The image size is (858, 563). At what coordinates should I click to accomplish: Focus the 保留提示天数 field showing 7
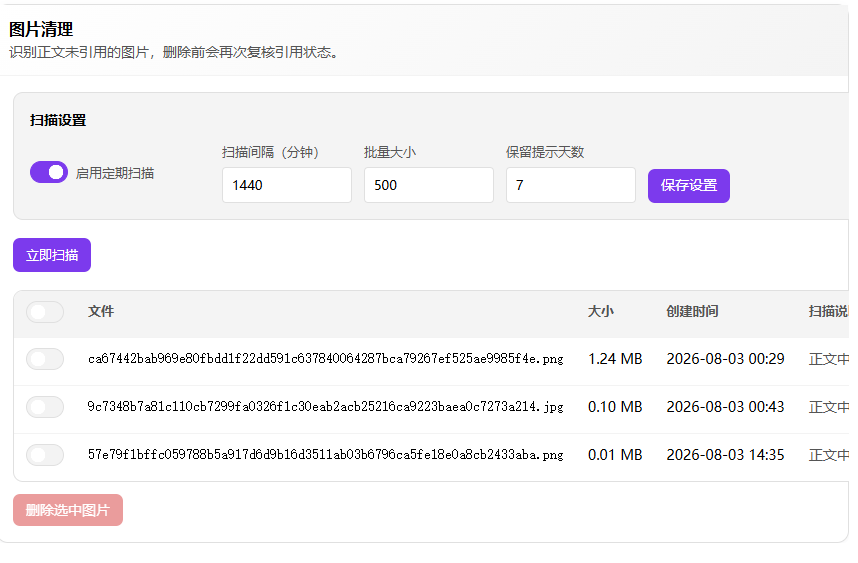click(571, 185)
